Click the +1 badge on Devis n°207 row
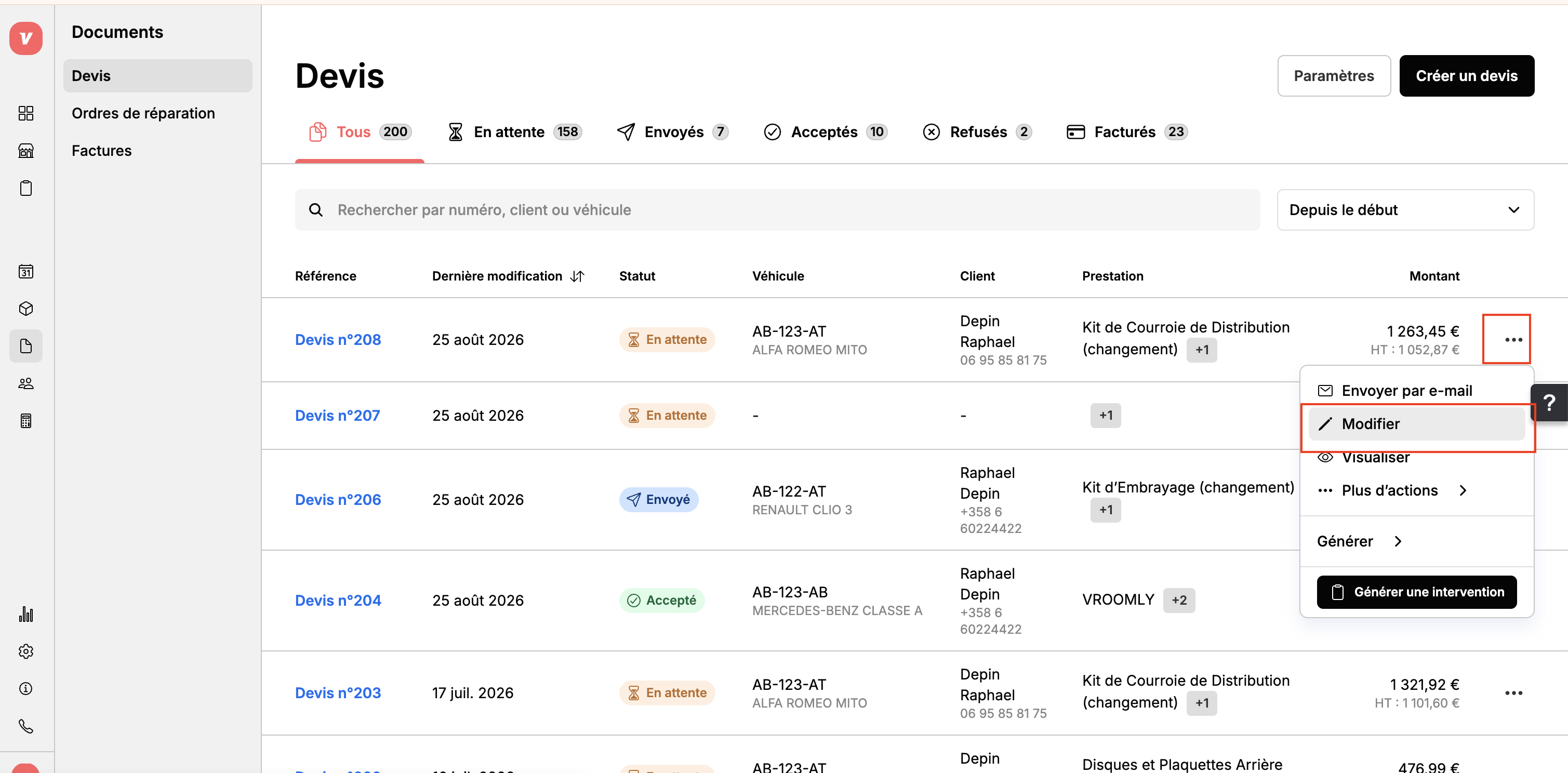The image size is (1568, 773). (x=1106, y=416)
